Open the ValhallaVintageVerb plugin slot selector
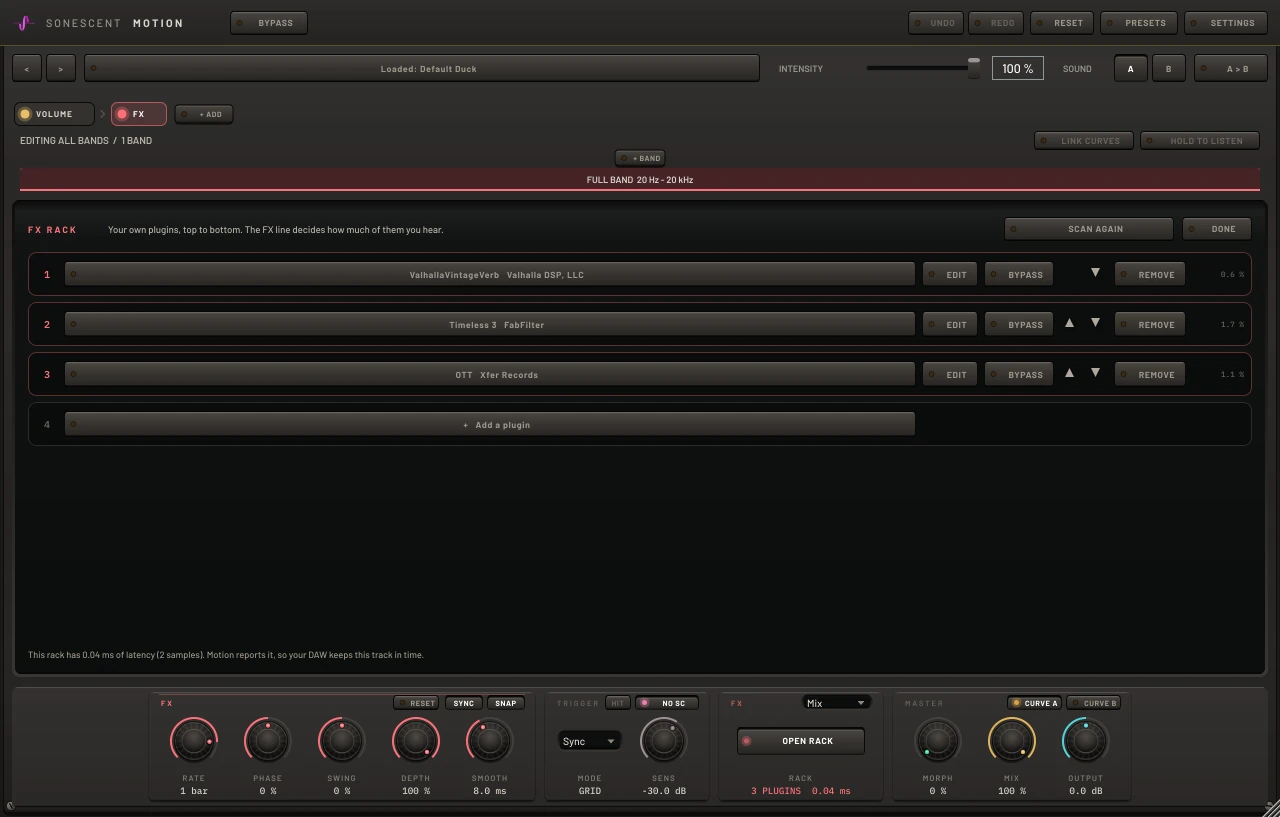Screen dimensions: 1280x817 pos(490,275)
